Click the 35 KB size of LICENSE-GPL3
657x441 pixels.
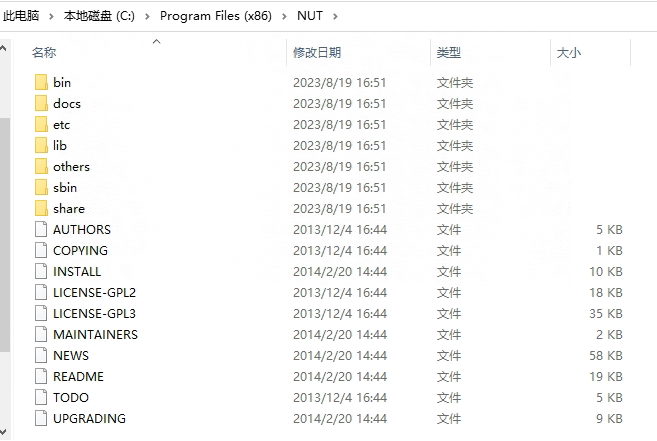(606, 314)
